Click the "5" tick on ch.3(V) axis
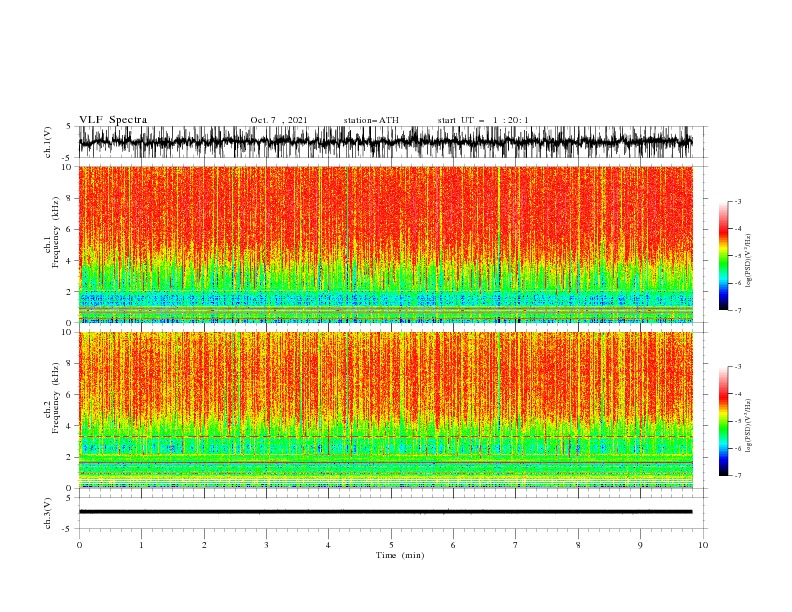The image size is (792, 612). [x=69, y=497]
